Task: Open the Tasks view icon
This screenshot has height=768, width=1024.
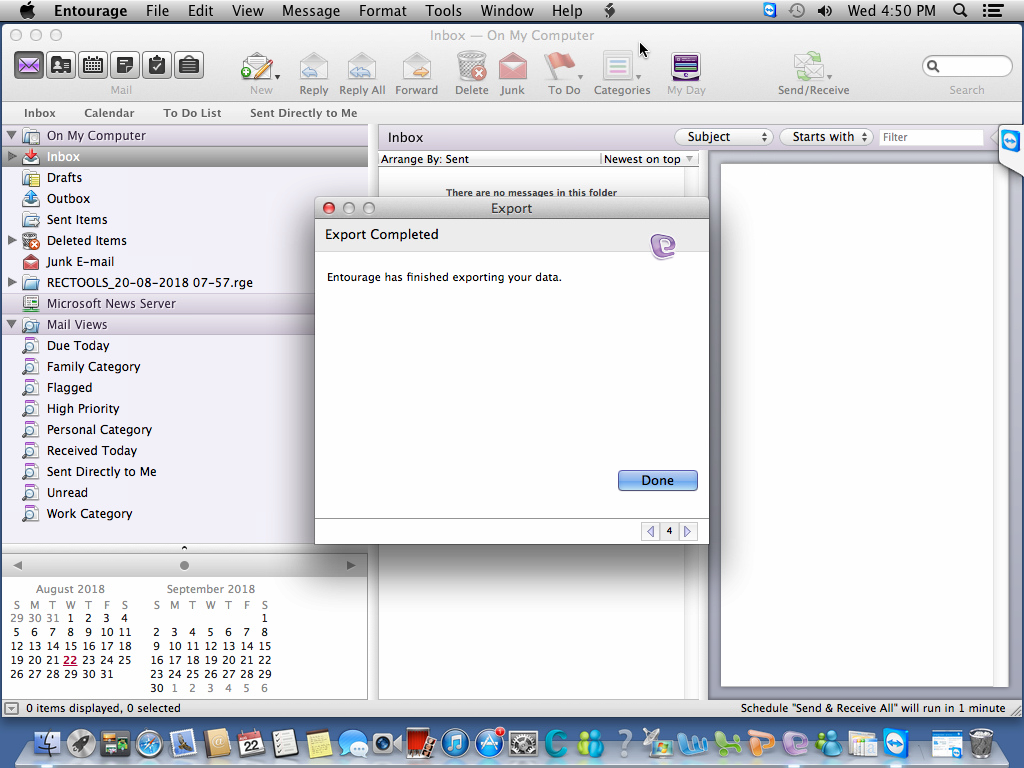Action: click(x=157, y=65)
